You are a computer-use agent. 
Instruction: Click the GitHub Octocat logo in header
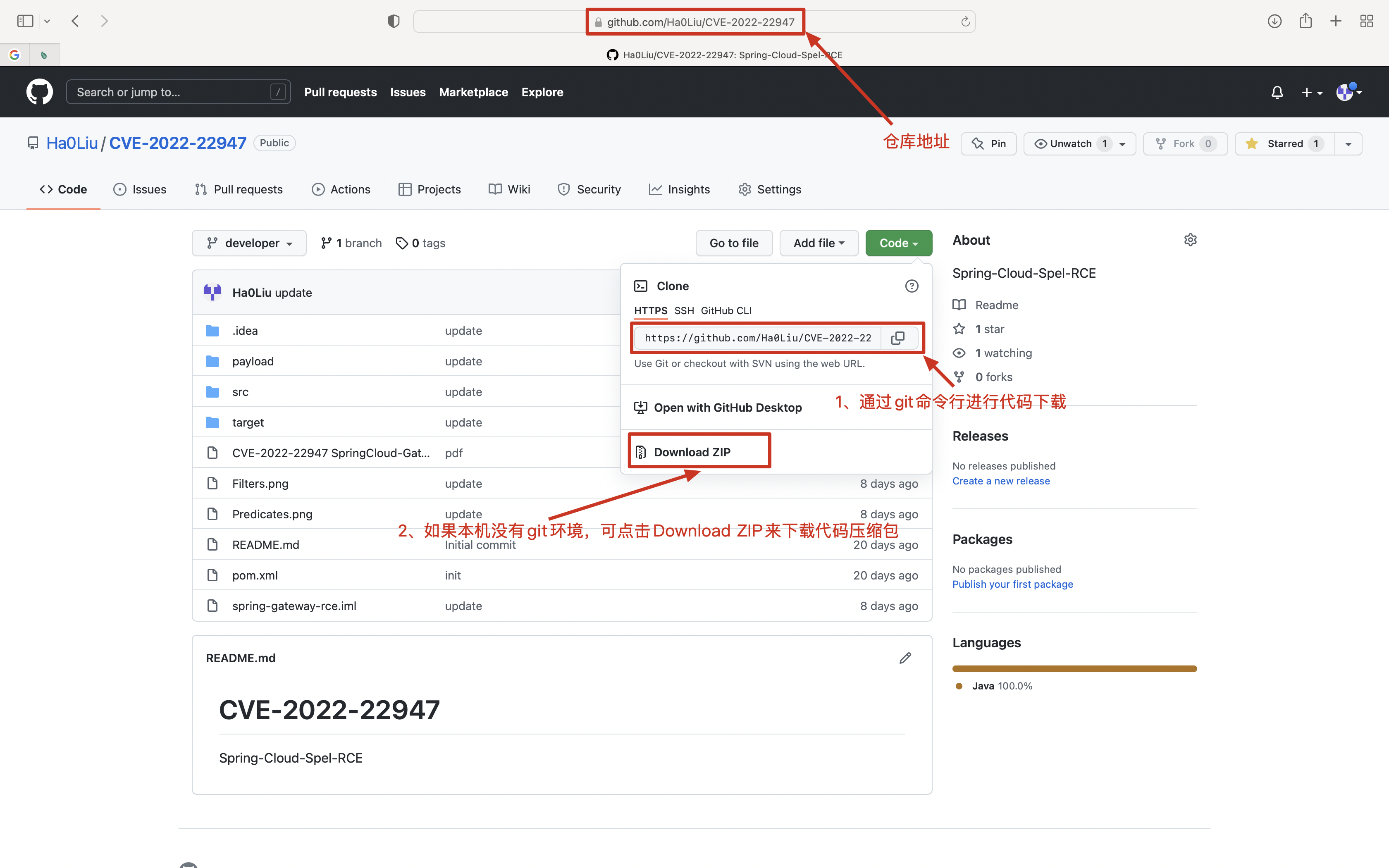[x=40, y=92]
